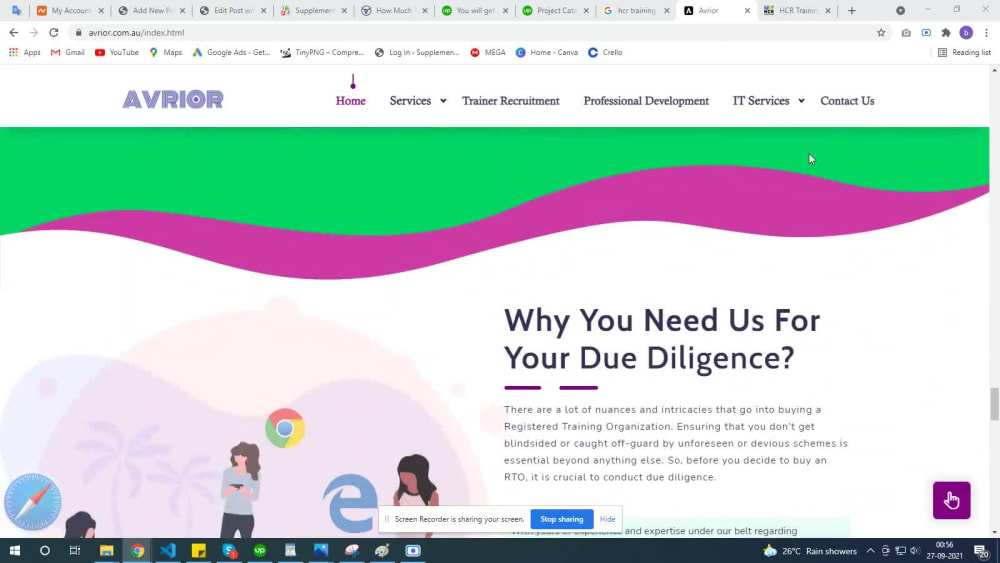Click the page vertical scrollbar thumb
1000x563 pixels.
(994, 404)
